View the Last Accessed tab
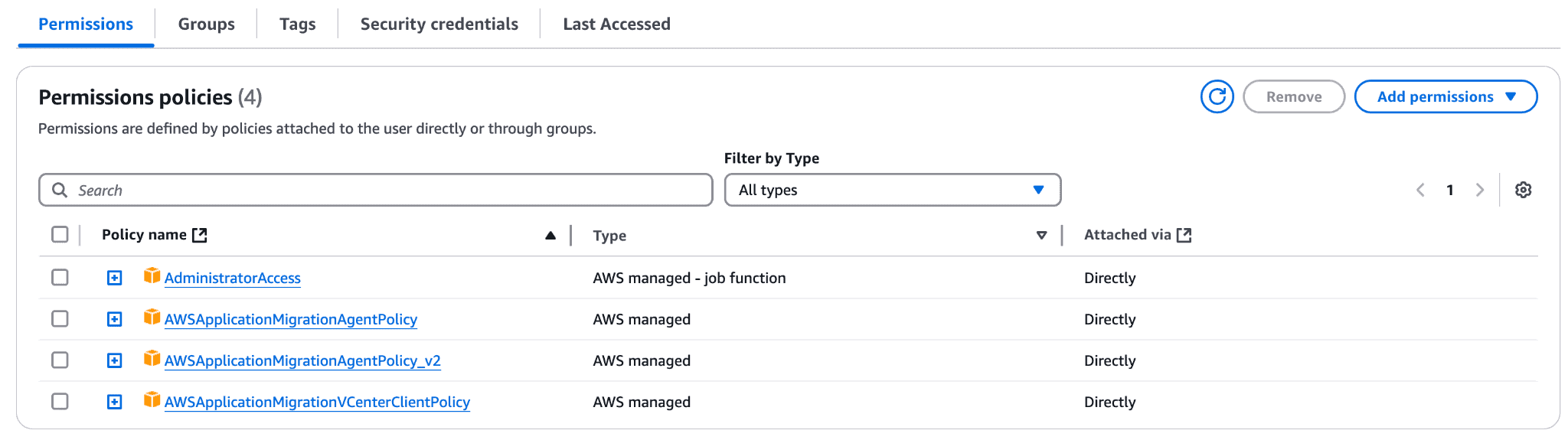1568x440 pixels. (x=617, y=24)
